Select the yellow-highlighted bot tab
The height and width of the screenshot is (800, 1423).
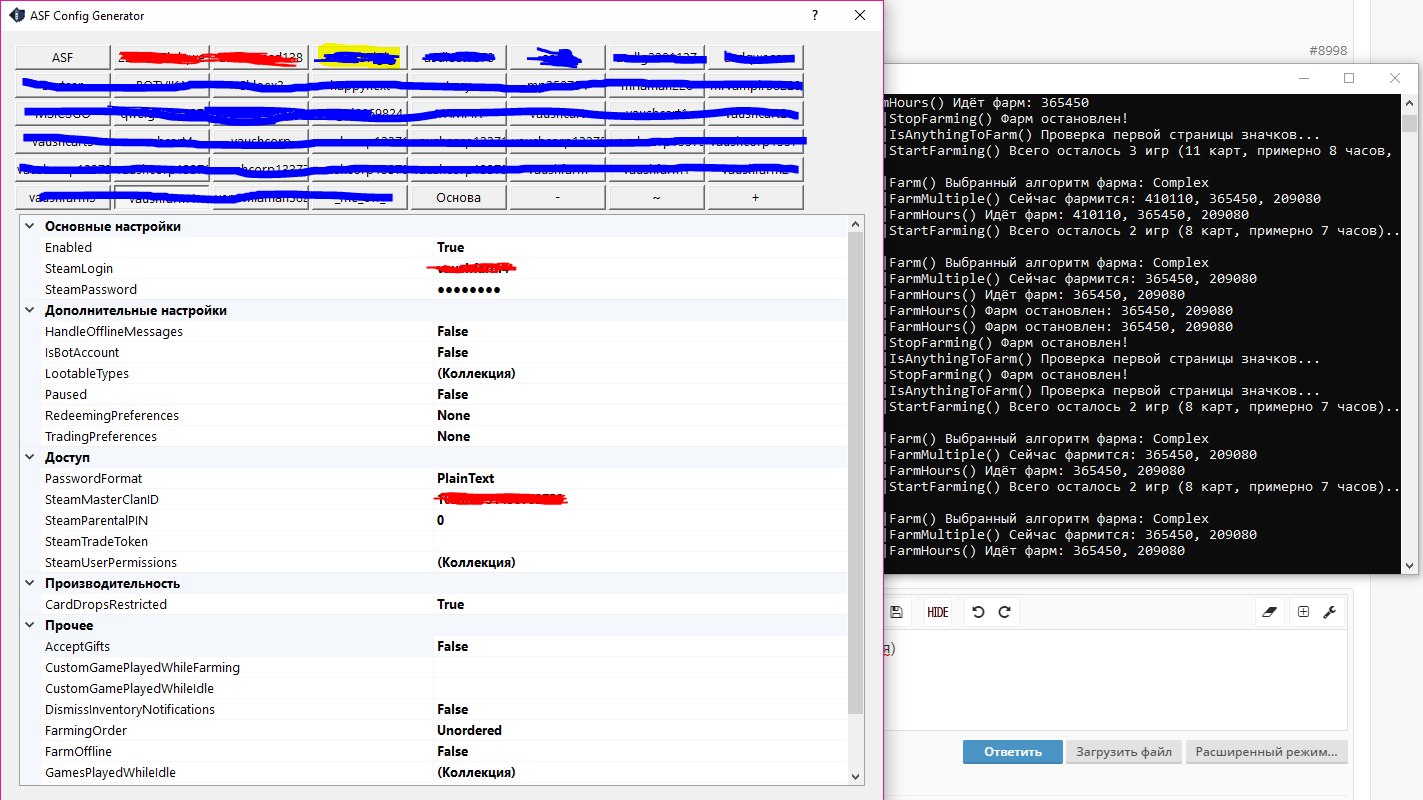coord(359,57)
